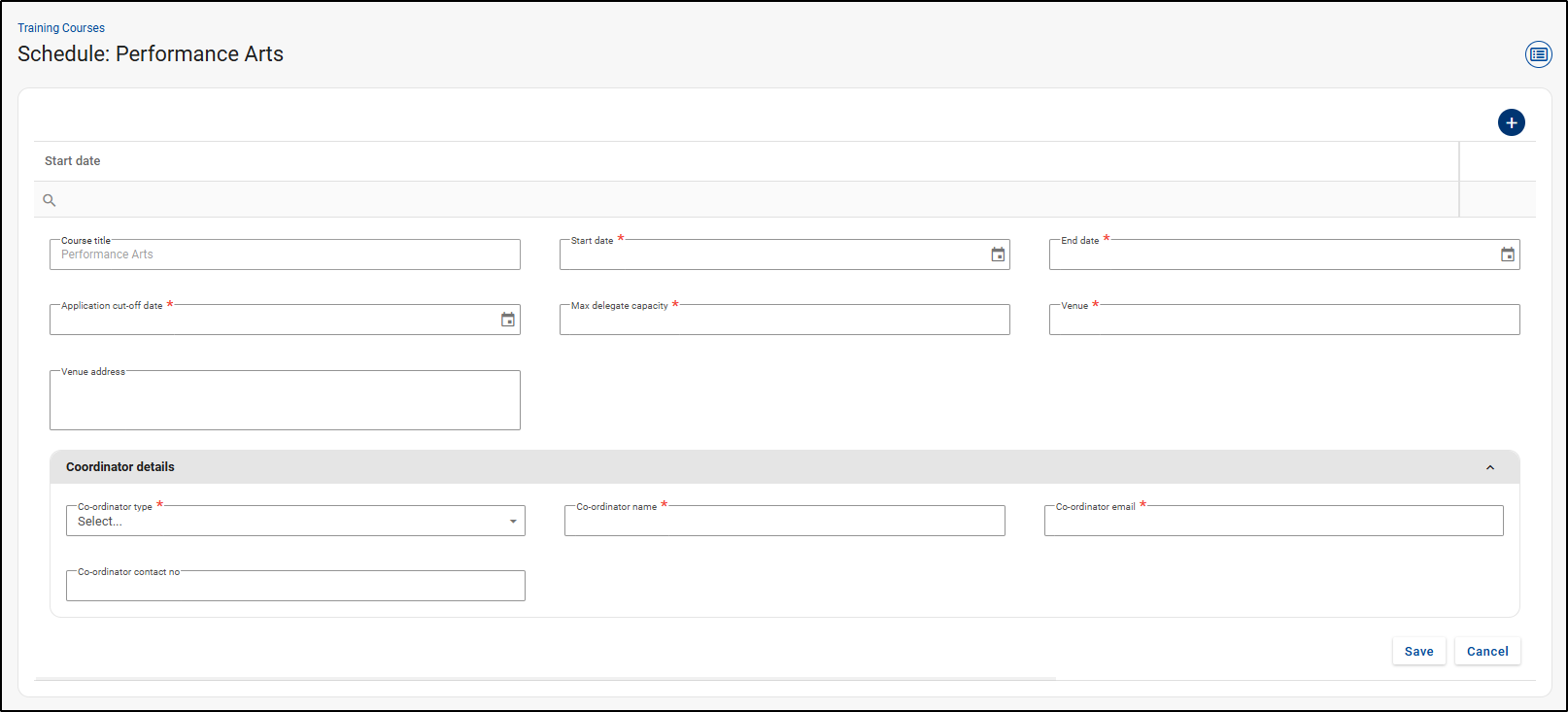Click the Training Courses breadcrumb link
The height and width of the screenshot is (712, 1568).
click(x=61, y=28)
